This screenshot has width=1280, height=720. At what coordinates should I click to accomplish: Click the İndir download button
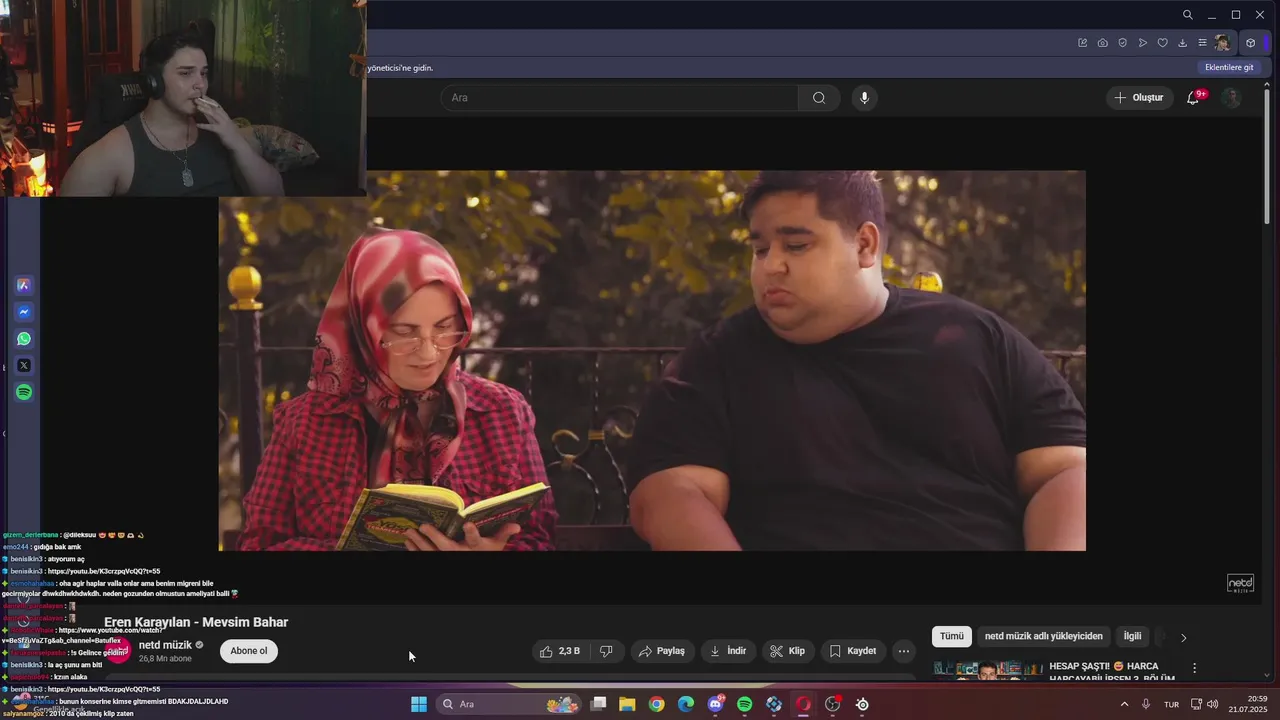[x=728, y=651]
